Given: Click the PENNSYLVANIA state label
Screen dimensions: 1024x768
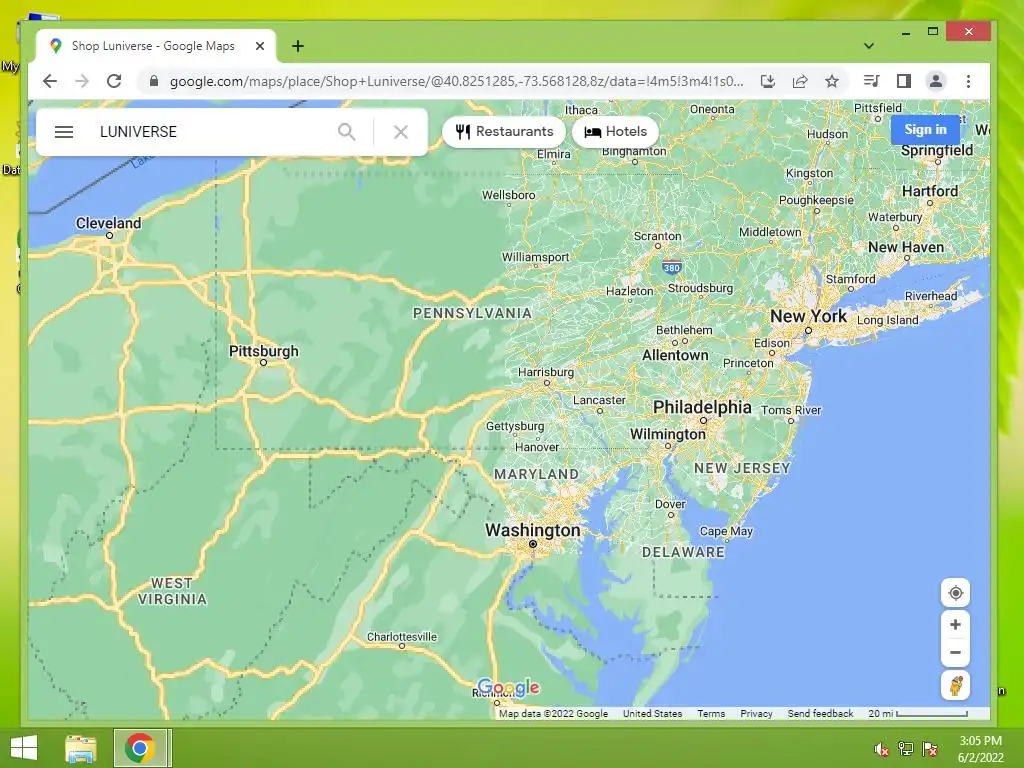Looking at the screenshot, I should 472,313.
